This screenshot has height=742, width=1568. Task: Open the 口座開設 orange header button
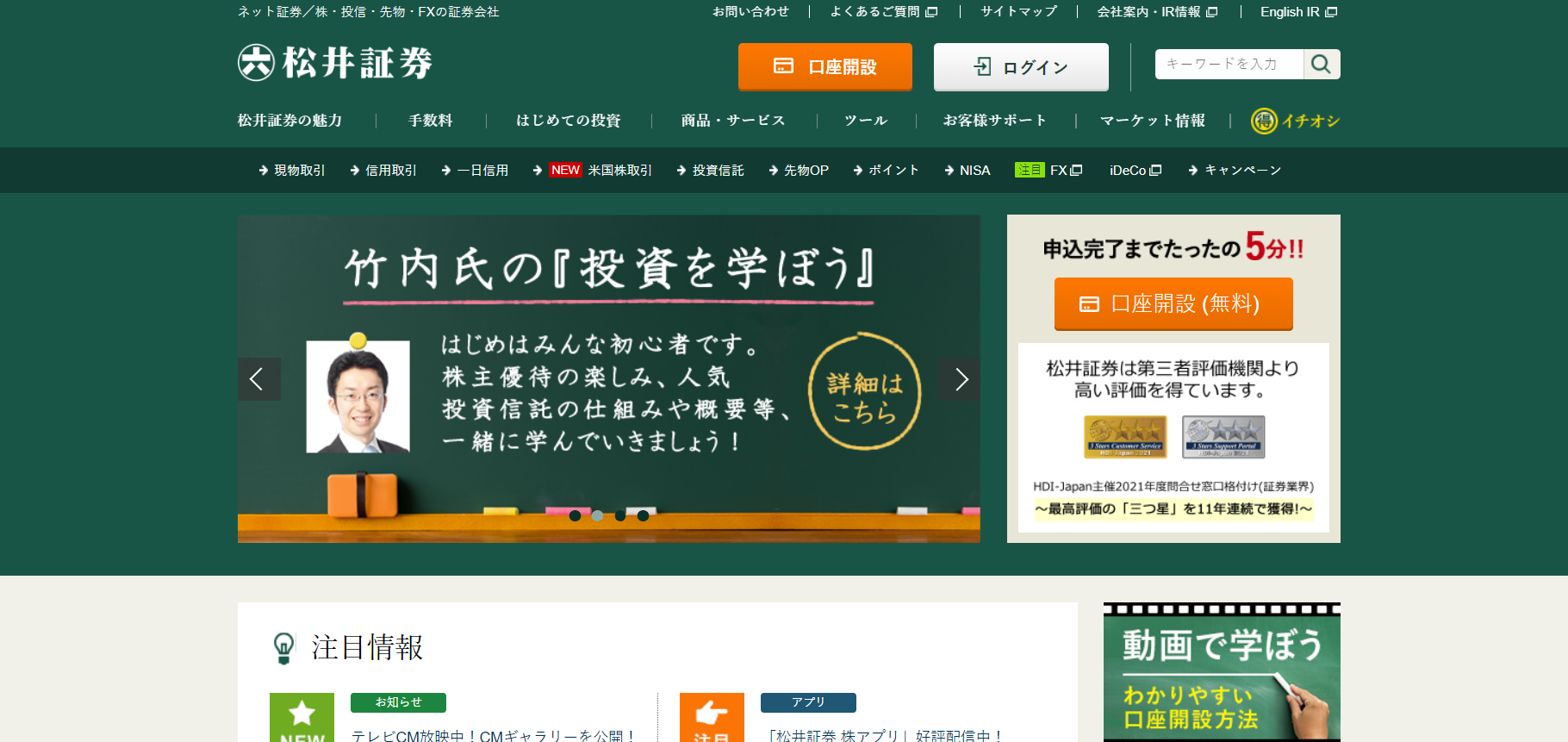pos(825,66)
